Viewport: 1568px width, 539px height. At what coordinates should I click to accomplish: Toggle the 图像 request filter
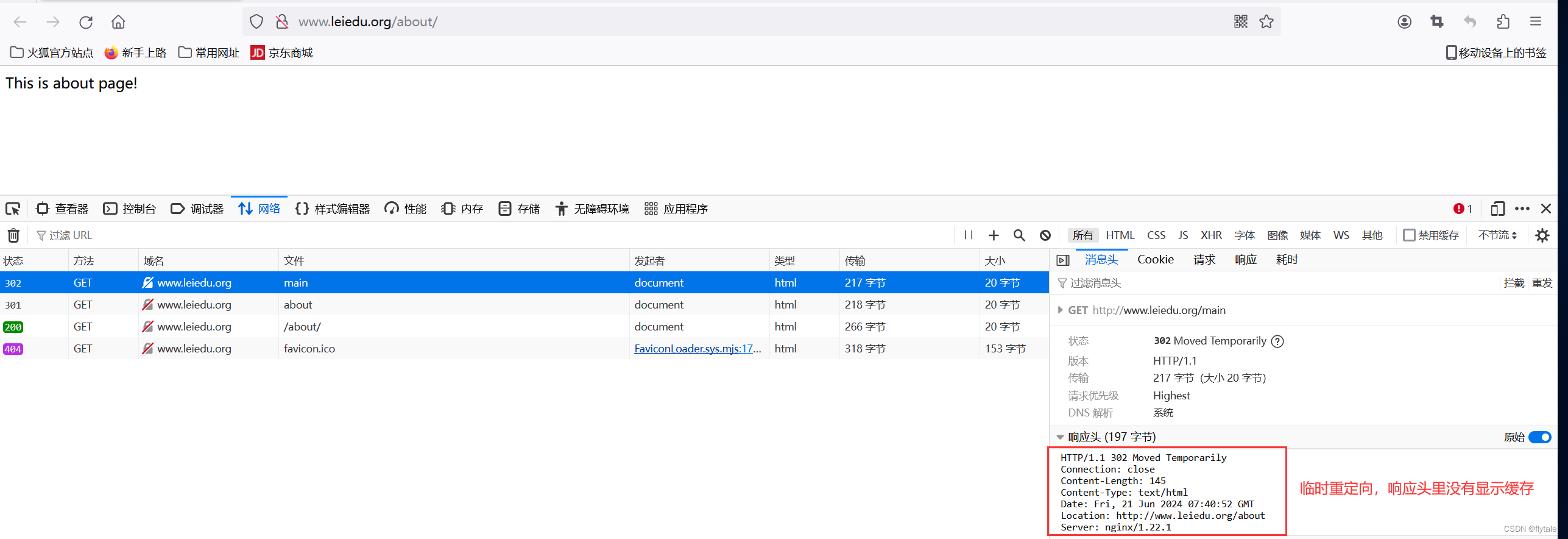click(x=1277, y=235)
